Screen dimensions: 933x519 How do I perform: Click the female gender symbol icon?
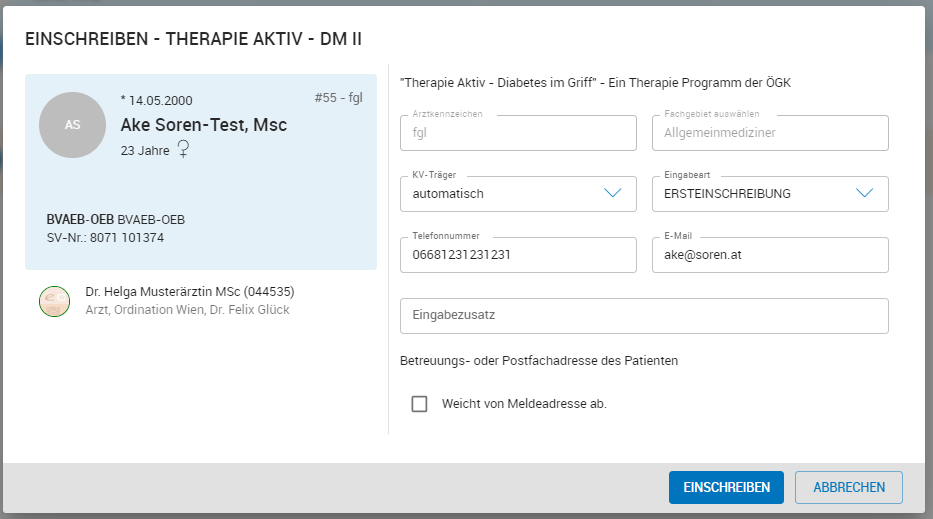[183, 149]
